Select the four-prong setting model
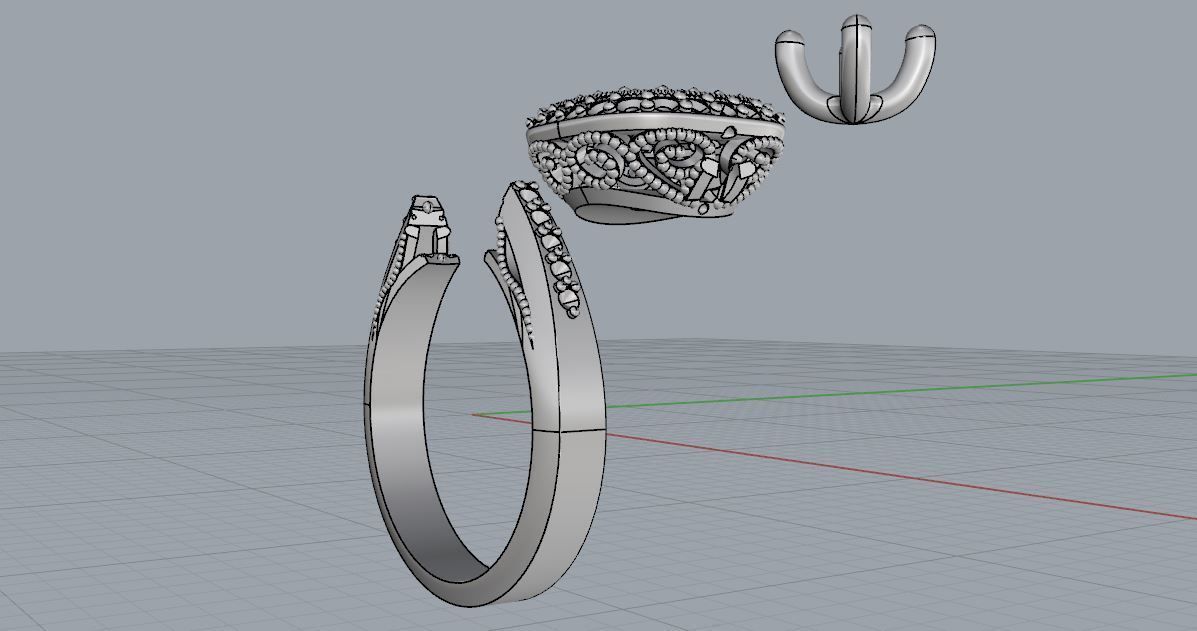This screenshot has width=1197, height=631. (x=855, y=69)
